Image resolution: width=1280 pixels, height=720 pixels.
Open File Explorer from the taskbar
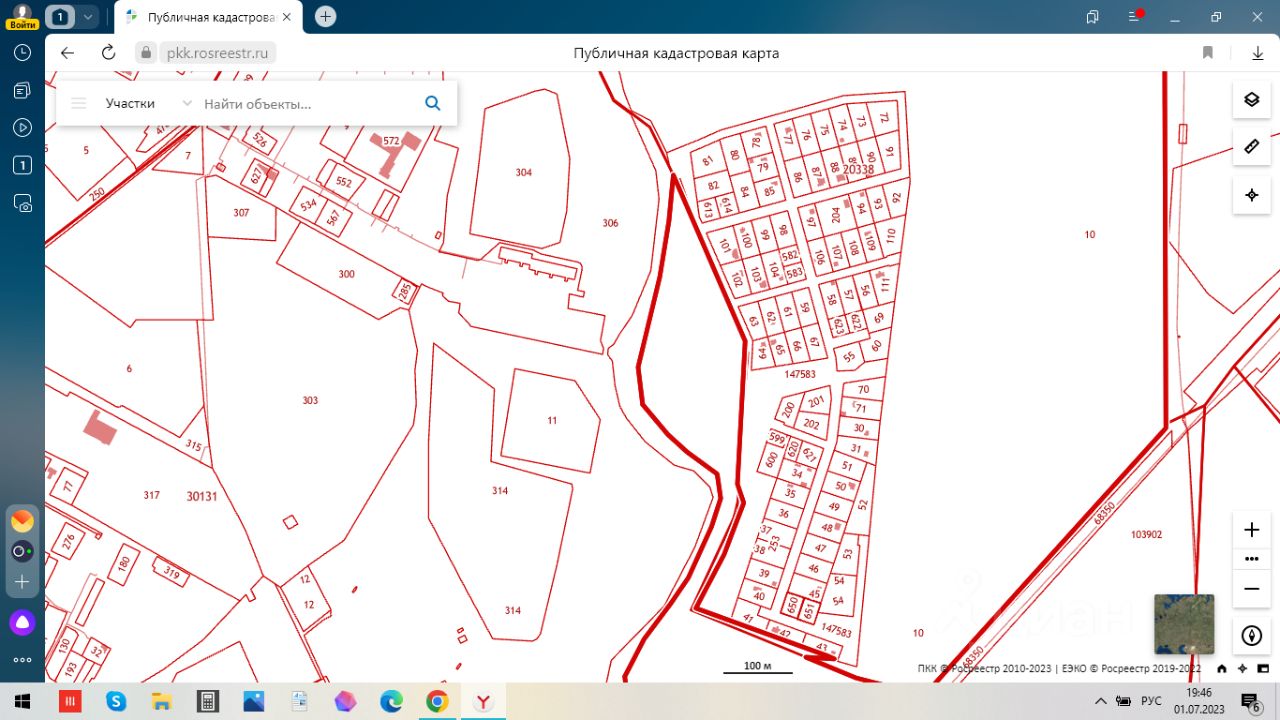click(162, 702)
